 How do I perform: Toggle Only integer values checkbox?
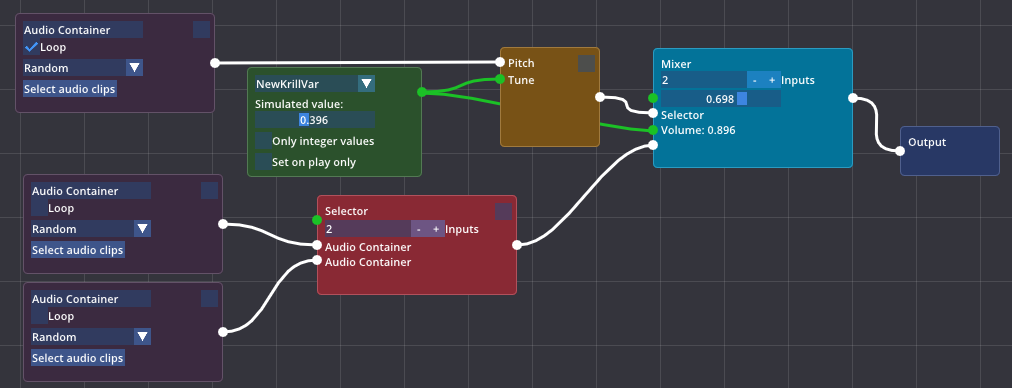tap(263, 141)
